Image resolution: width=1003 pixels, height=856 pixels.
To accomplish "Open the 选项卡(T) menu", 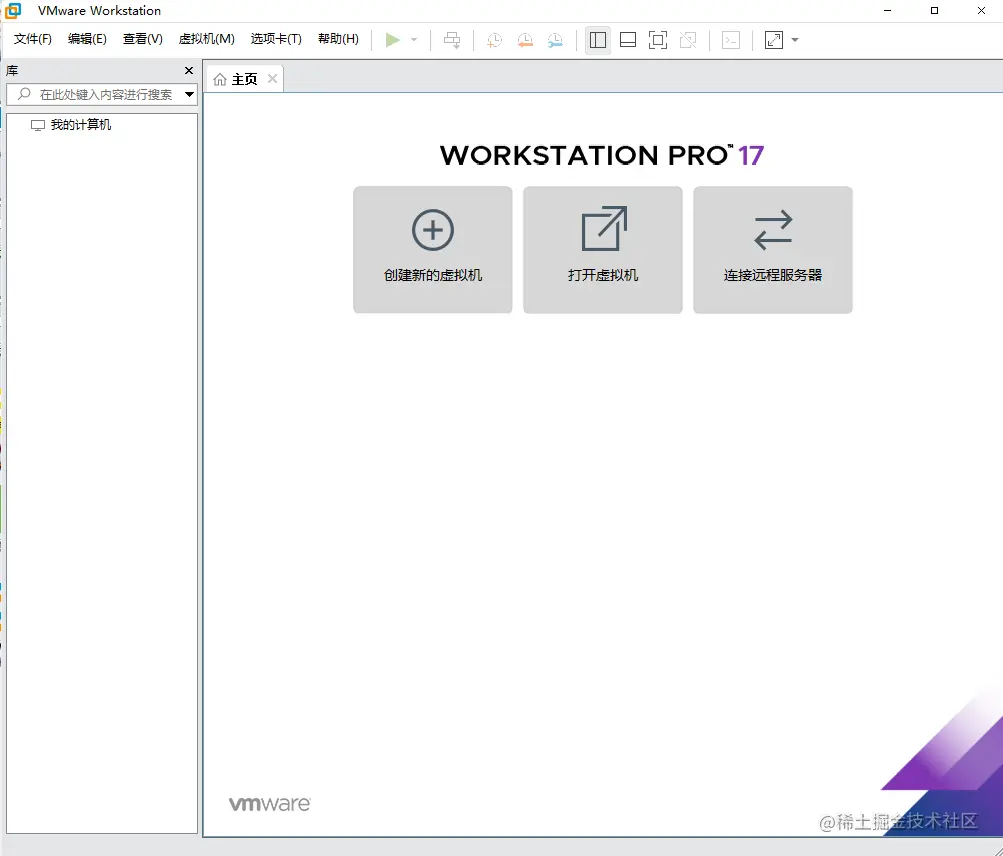I will [276, 39].
